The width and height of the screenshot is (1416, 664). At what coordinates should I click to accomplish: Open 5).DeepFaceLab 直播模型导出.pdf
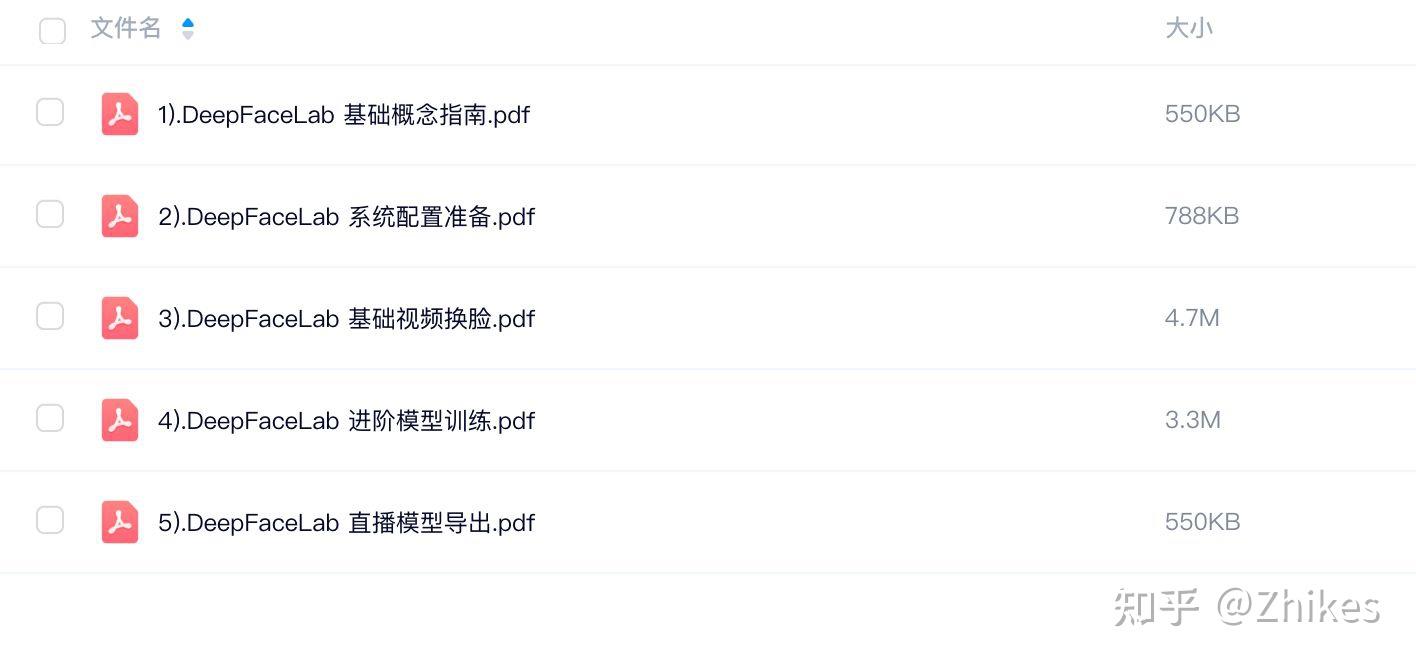(346, 523)
